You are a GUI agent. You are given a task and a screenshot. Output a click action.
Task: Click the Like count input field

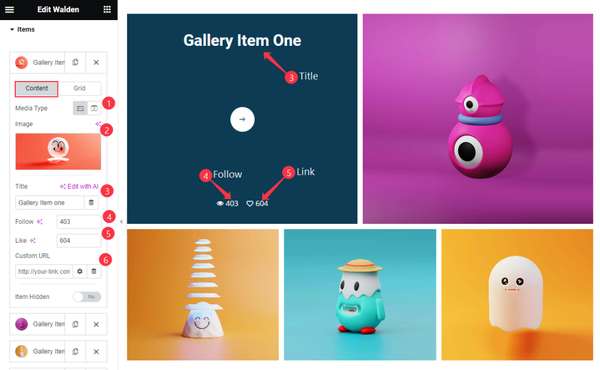tap(79, 241)
